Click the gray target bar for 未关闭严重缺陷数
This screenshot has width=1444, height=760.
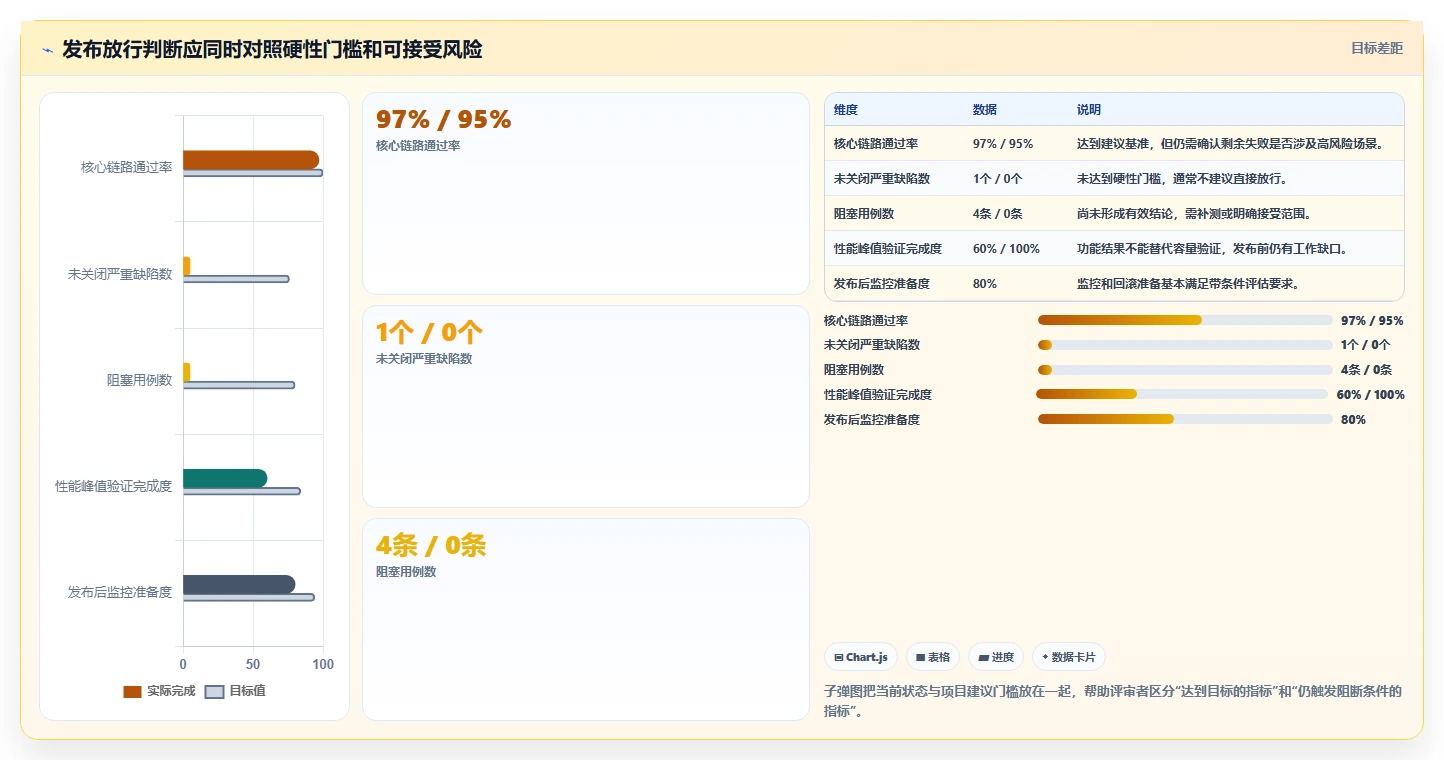[236, 279]
